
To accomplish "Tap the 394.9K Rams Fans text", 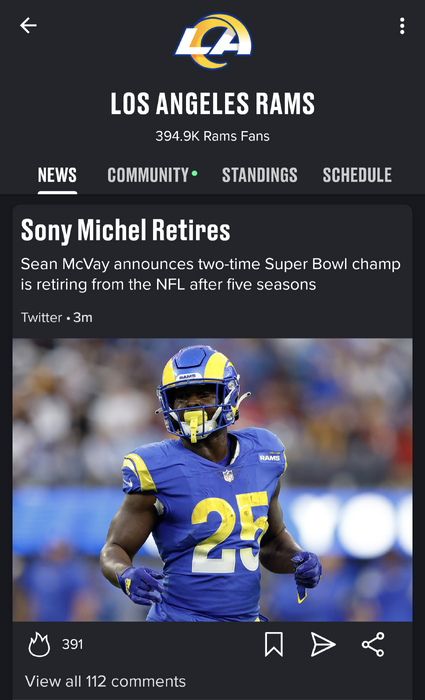I will 212,136.
